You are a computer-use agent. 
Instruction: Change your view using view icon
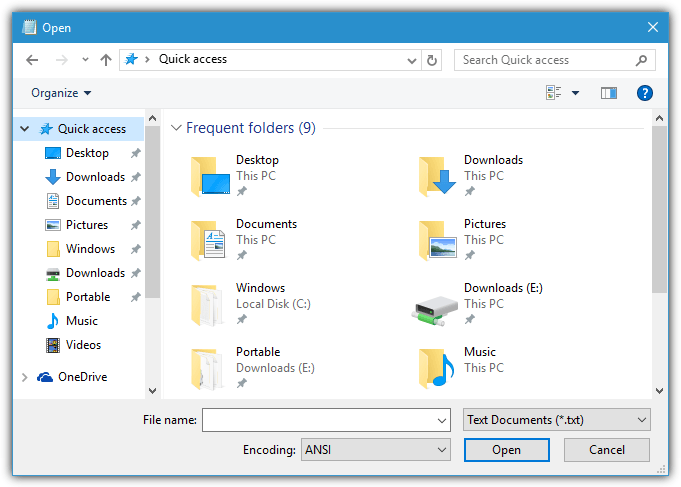pyautogui.click(x=553, y=93)
